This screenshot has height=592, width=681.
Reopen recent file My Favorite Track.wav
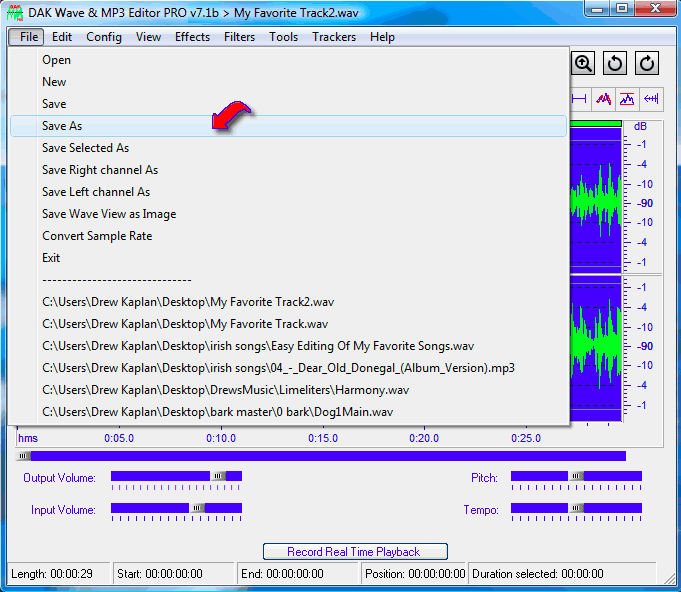click(288, 324)
